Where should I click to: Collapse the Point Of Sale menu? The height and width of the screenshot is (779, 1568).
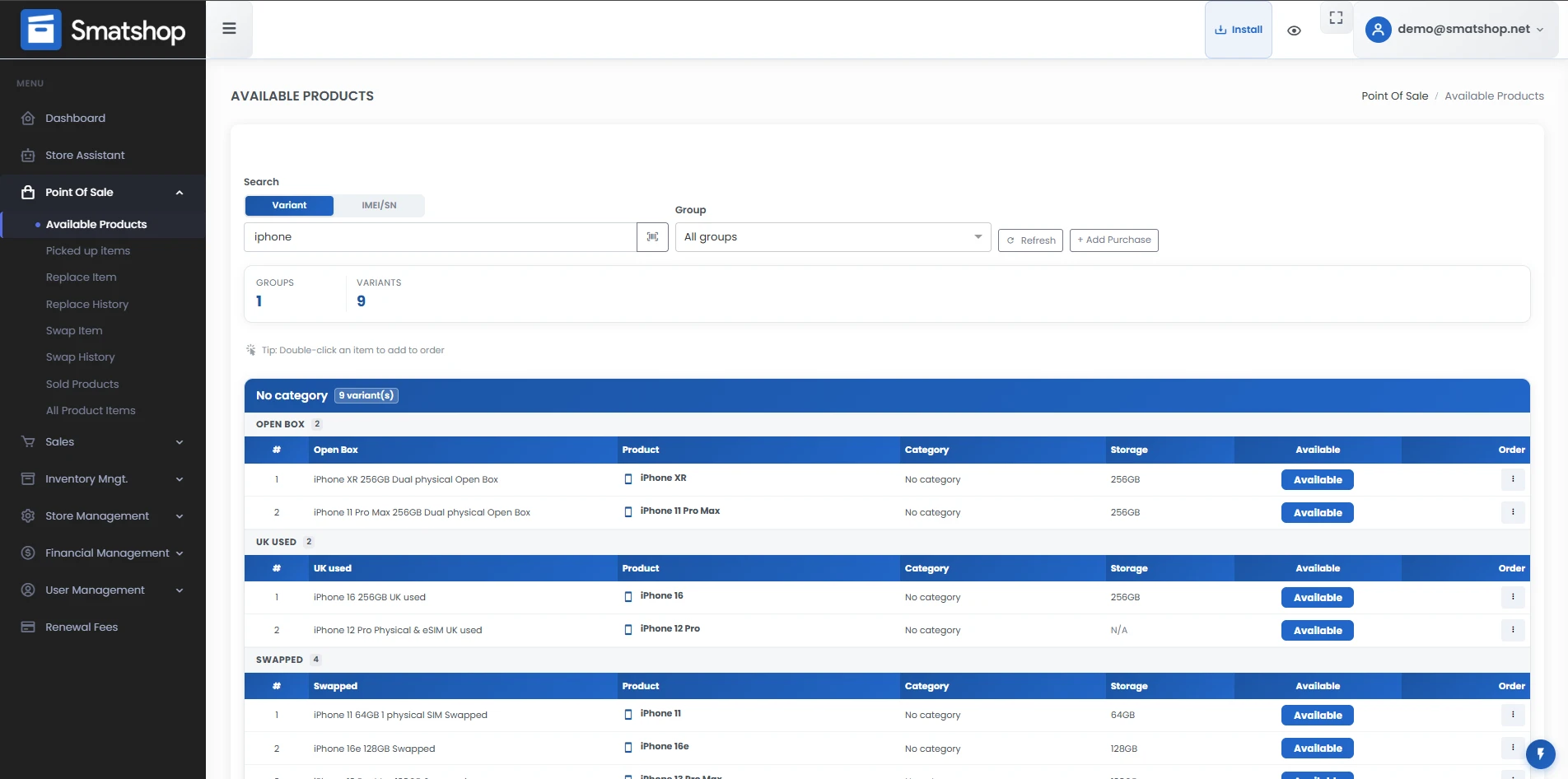tap(103, 193)
